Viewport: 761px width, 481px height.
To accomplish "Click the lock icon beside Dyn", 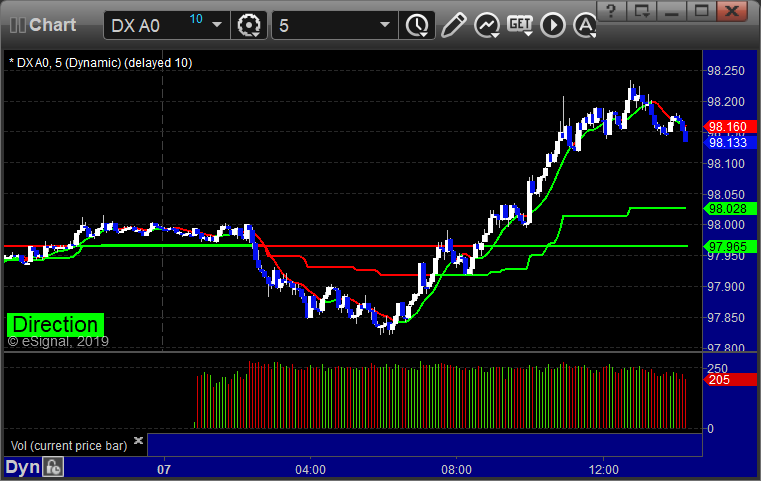I will pyautogui.click(x=53, y=467).
